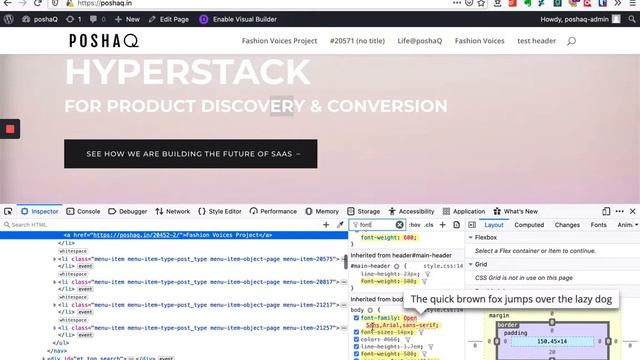The height and width of the screenshot is (360, 640).
Task: Clear the 'font' styles filter
Action: point(399,225)
